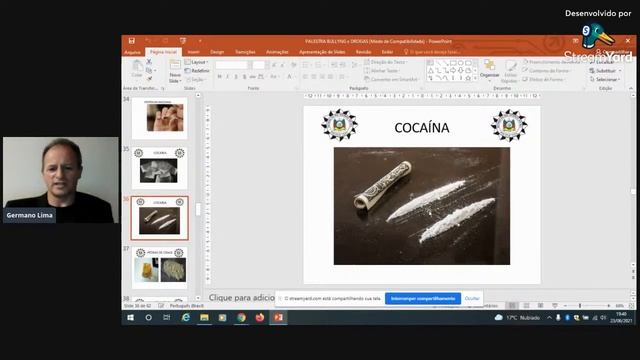This screenshot has width=640, height=360.
Task: Click the zoom slider handle
Action: coord(580,306)
